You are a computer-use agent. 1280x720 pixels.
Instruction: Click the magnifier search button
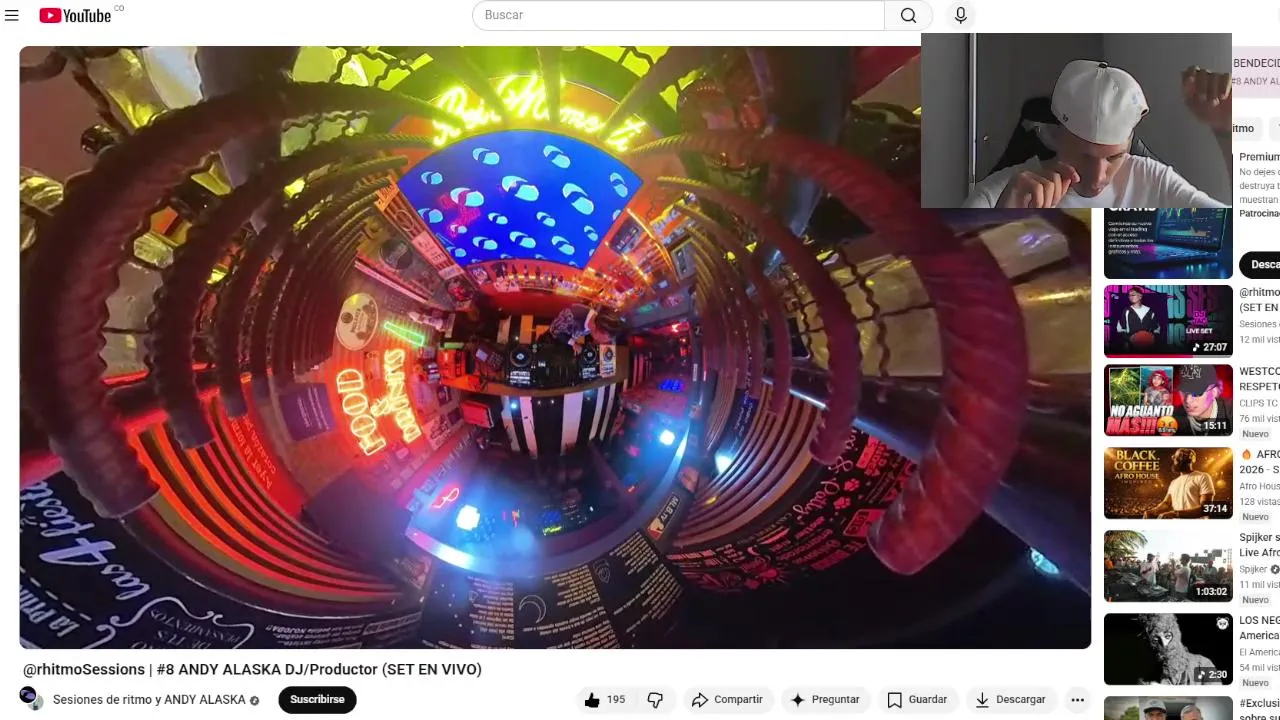(x=908, y=15)
